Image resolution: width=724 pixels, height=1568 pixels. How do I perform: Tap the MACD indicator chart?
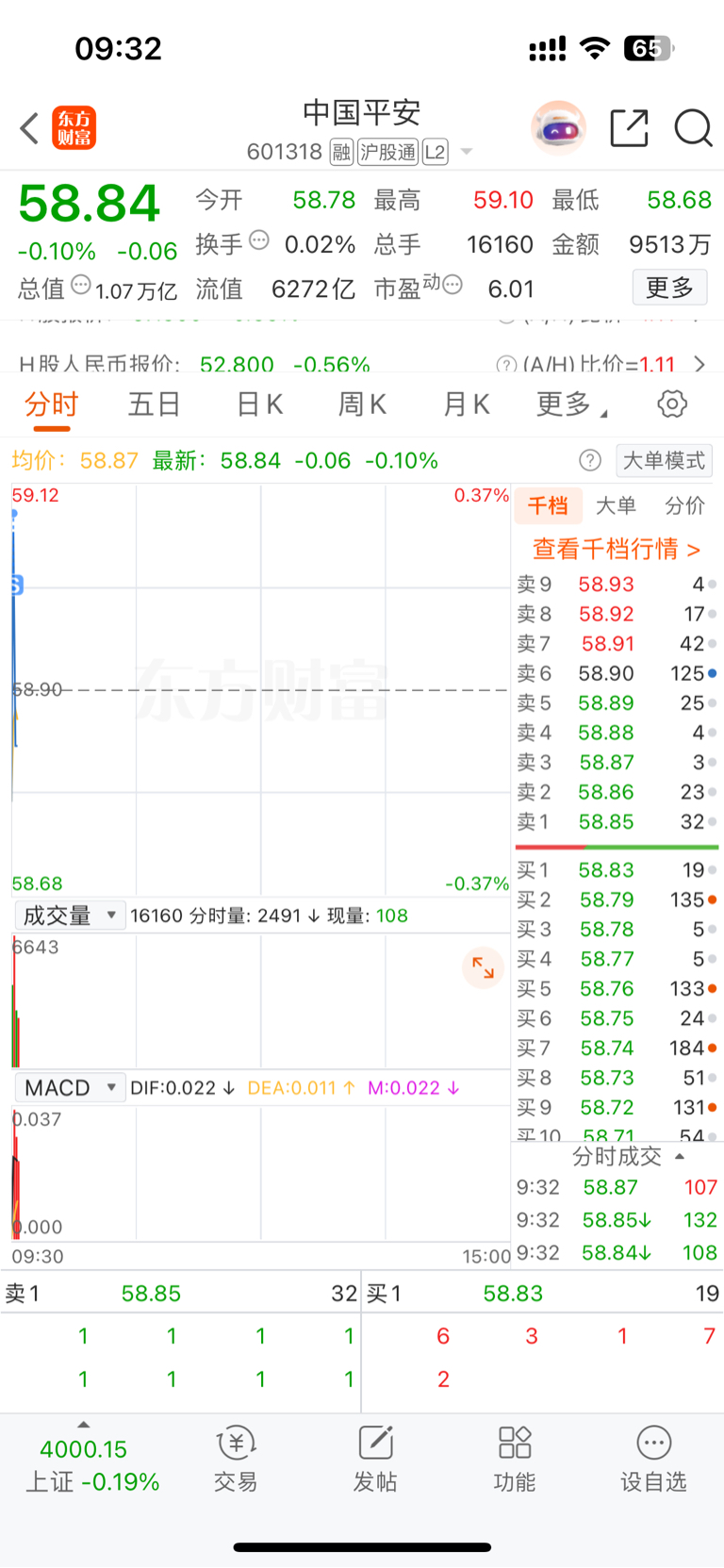(261, 1174)
